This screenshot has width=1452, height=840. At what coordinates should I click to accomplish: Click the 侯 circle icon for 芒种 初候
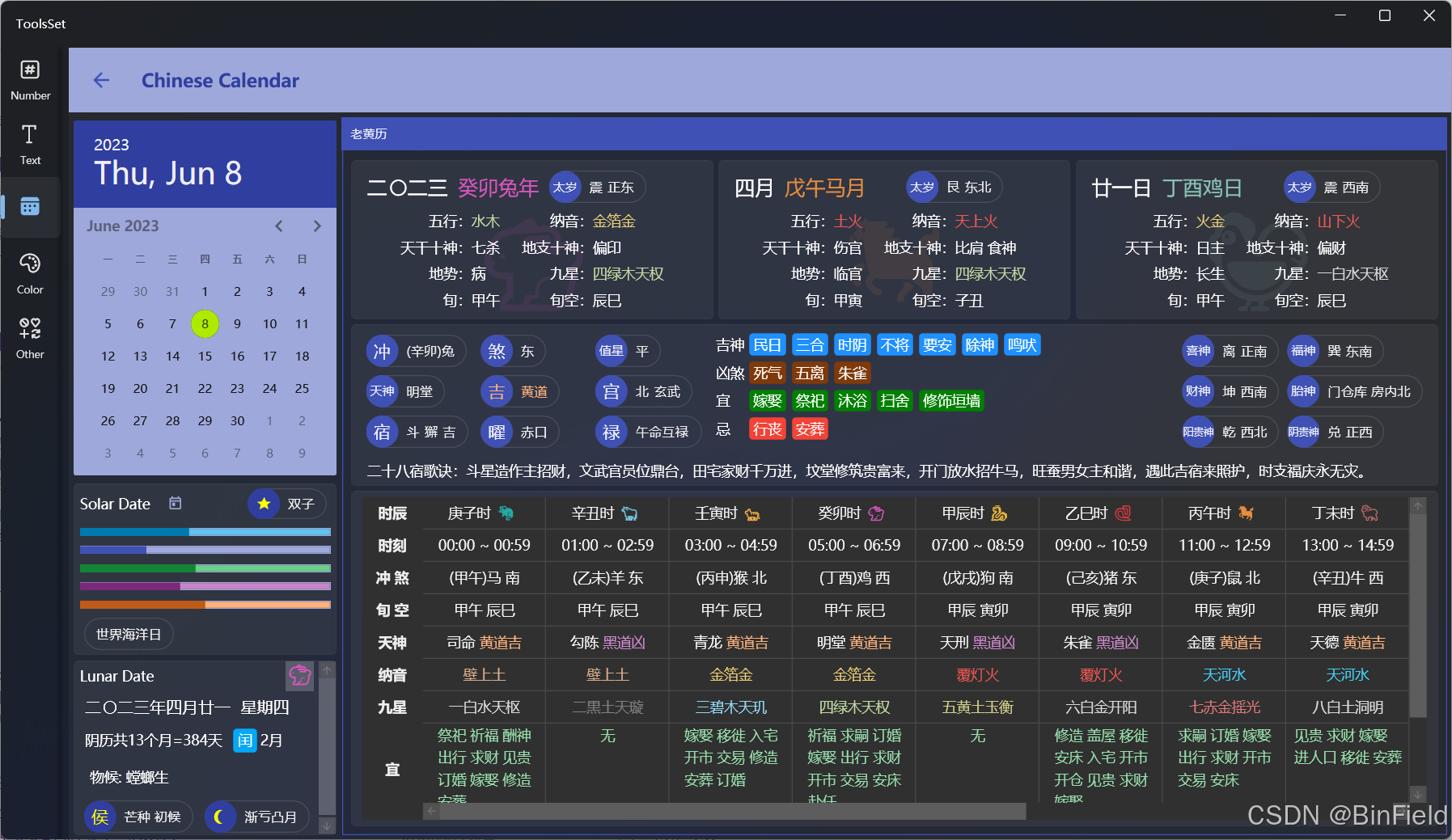100,817
